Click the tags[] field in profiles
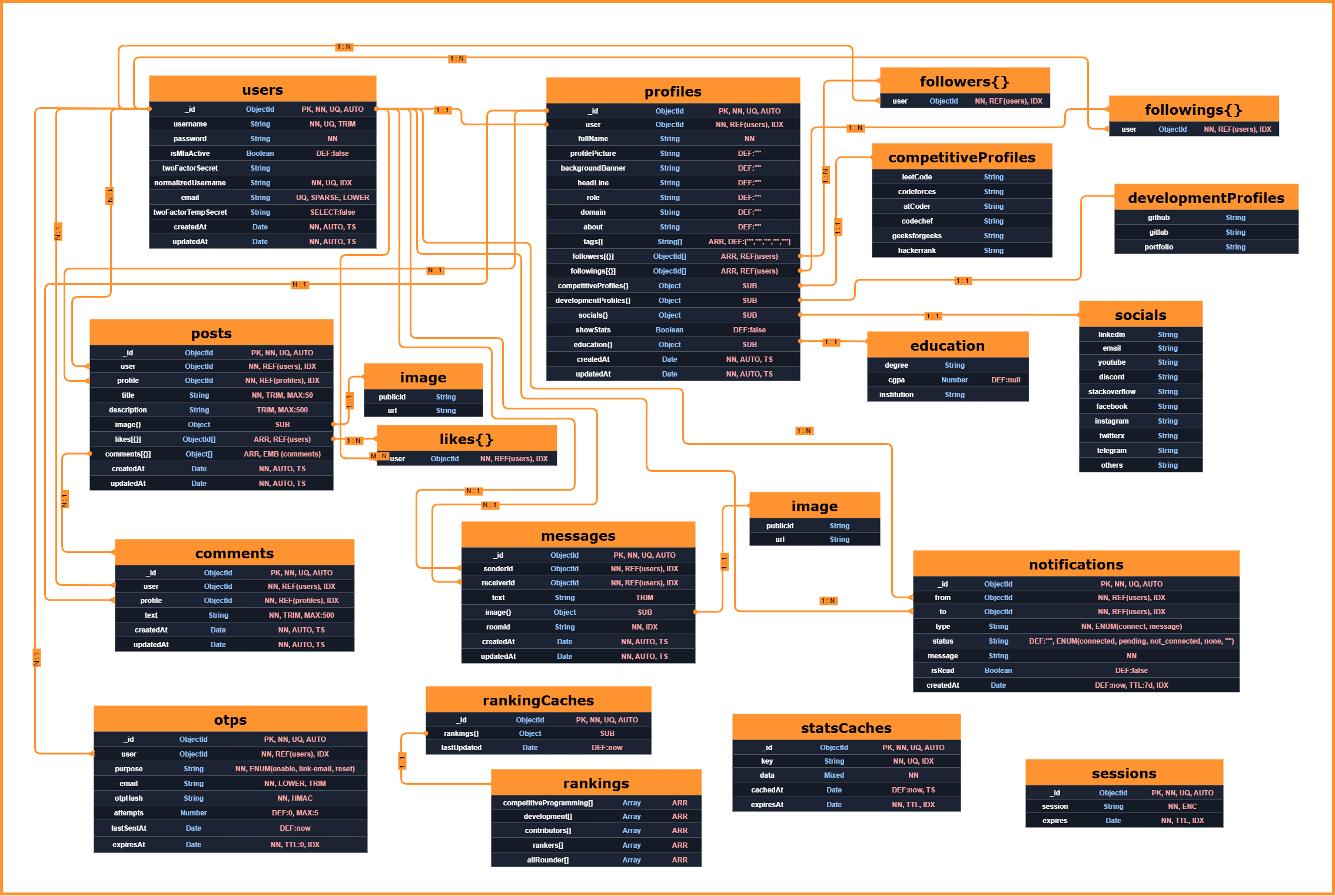Screen dimensions: 1335x896 point(673,241)
